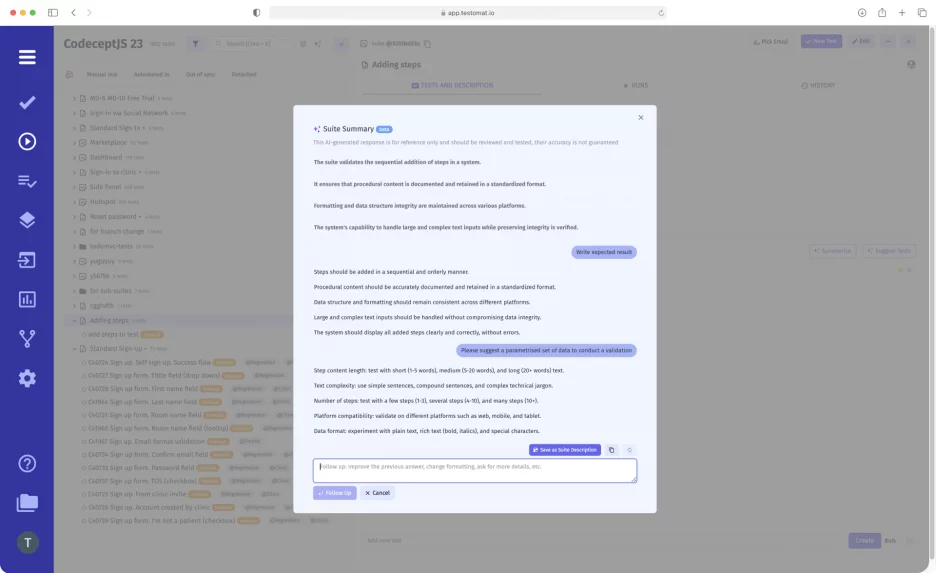Copy summary using the copy icon
The height and width of the screenshot is (573, 936).
point(612,450)
